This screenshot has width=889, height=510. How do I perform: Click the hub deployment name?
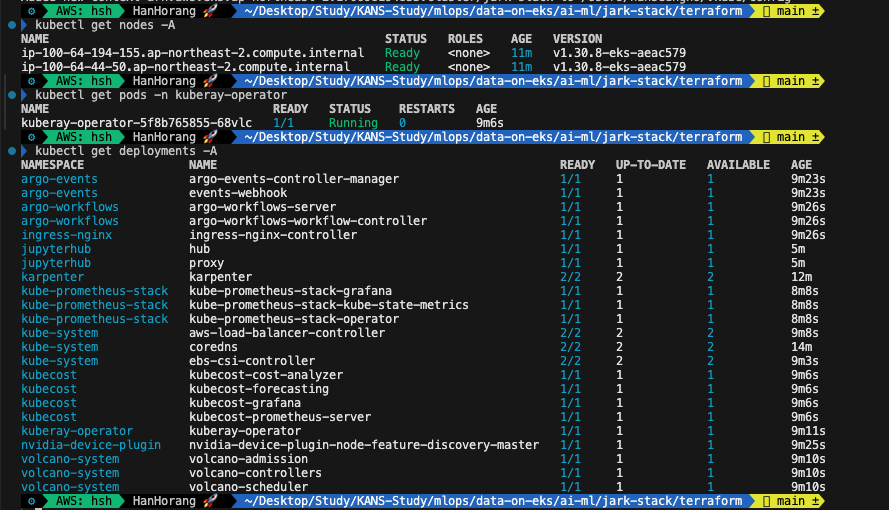[200, 249]
